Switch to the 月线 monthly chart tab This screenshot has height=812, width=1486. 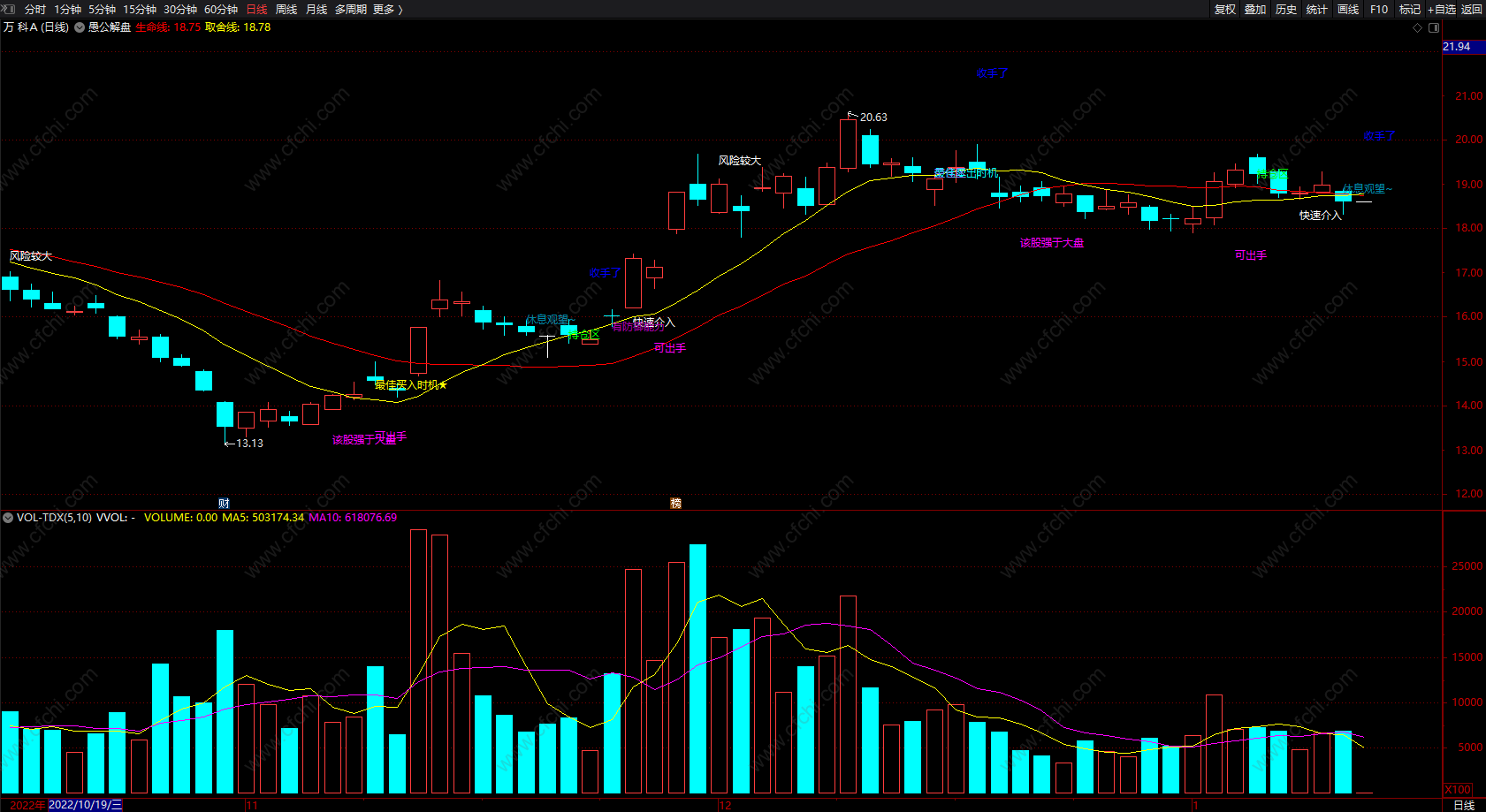(316, 9)
